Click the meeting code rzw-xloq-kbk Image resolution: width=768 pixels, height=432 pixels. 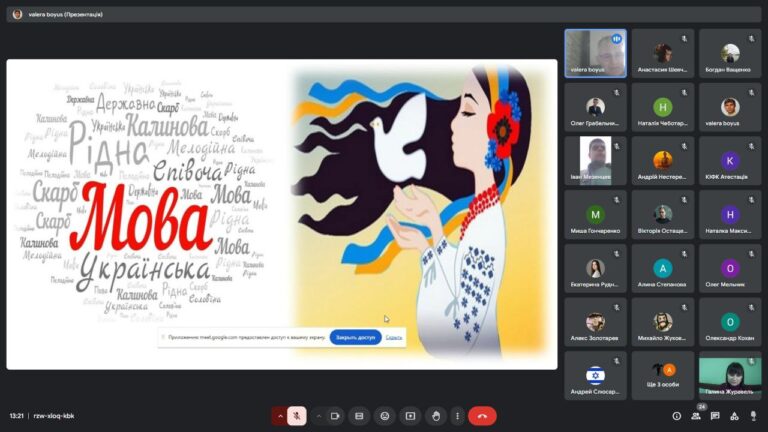point(54,416)
